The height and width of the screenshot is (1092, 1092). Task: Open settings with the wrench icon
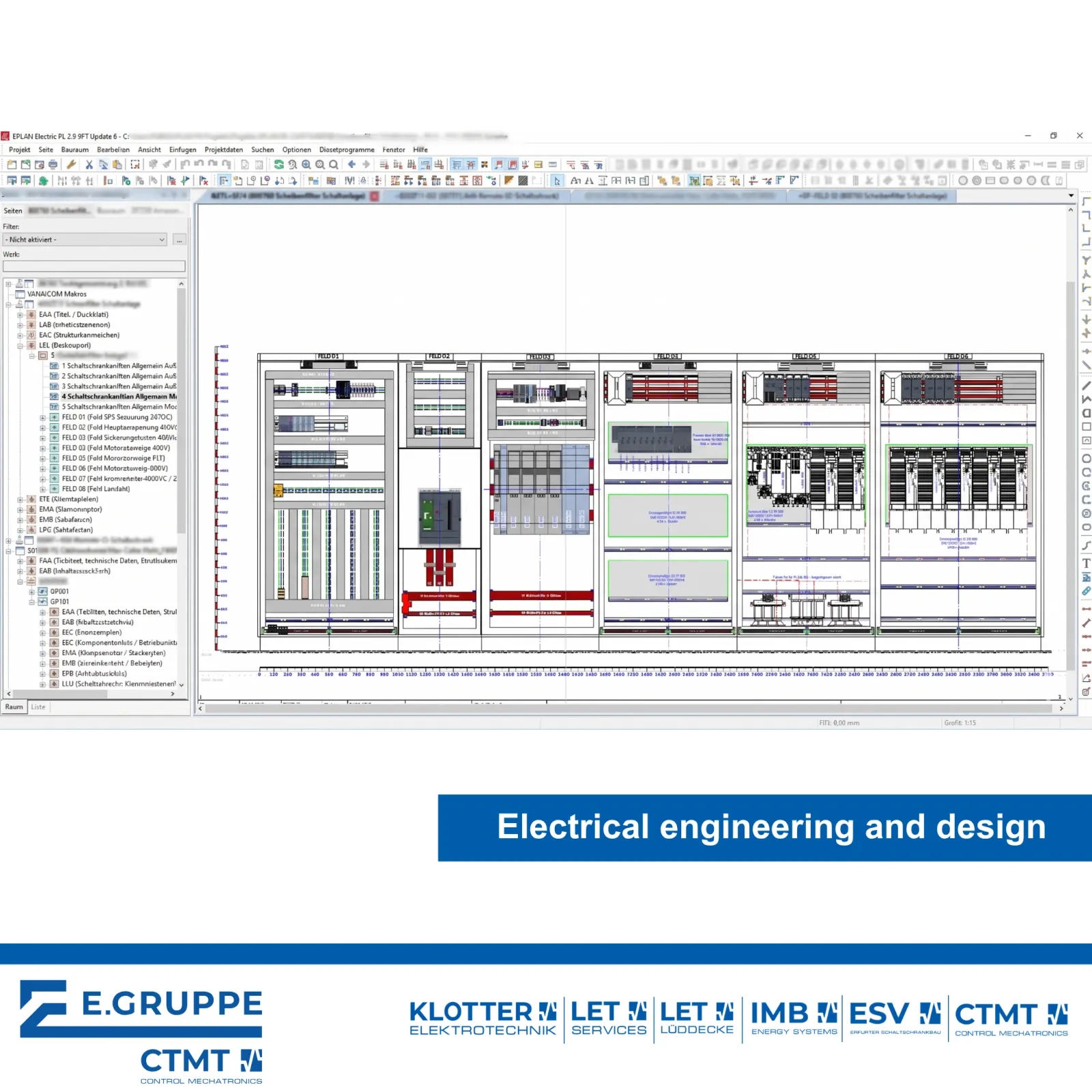(x=71, y=164)
